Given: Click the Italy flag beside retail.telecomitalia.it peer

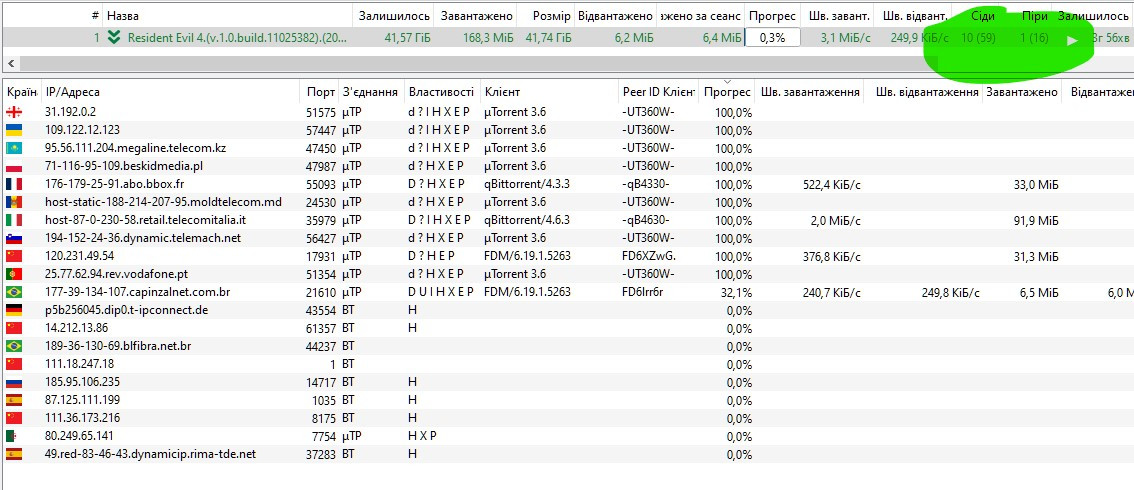Looking at the screenshot, I should point(14,220).
